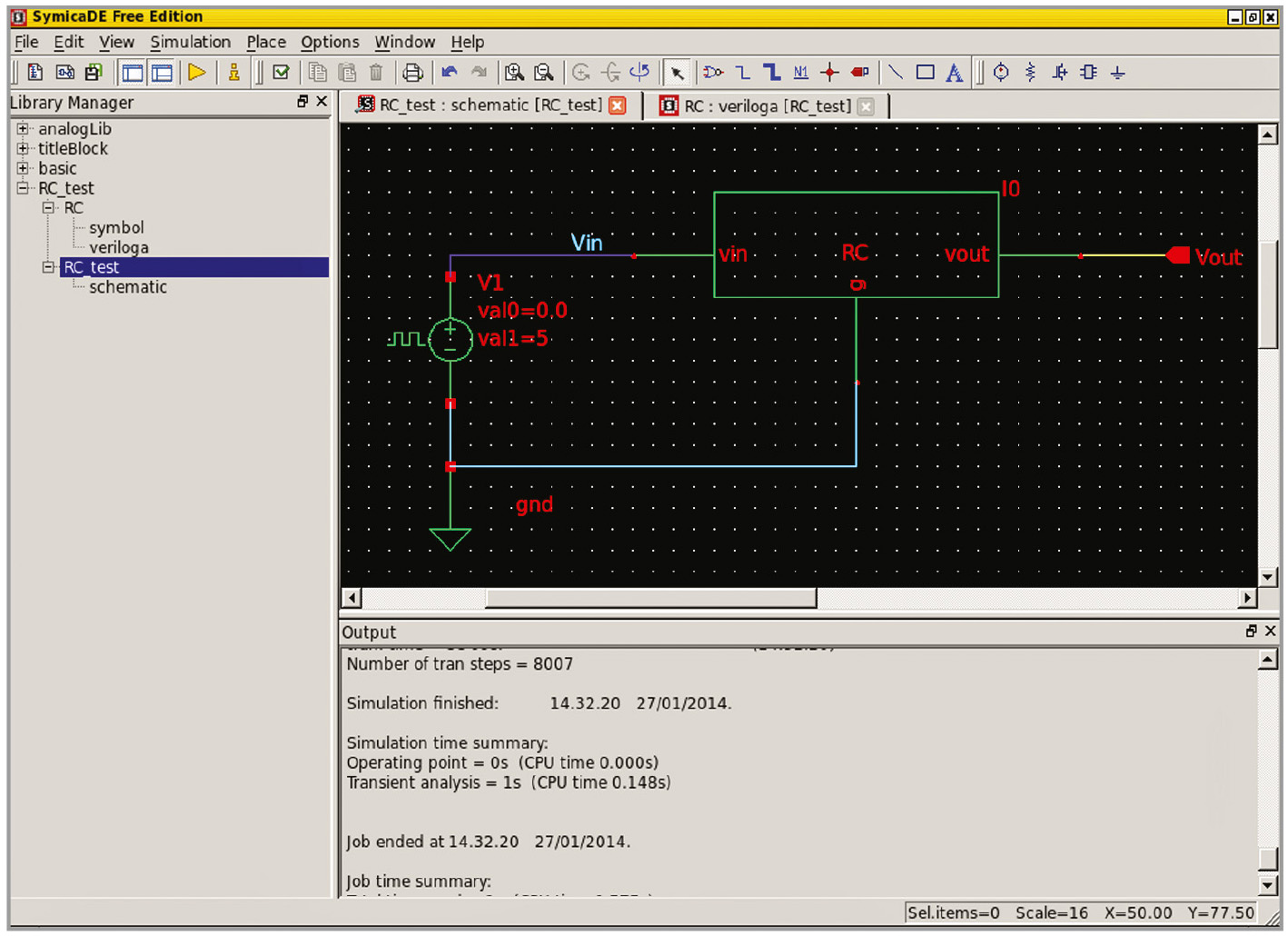Click the second toolbar icon beside new document

pyautogui.click(x=64, y=72)
